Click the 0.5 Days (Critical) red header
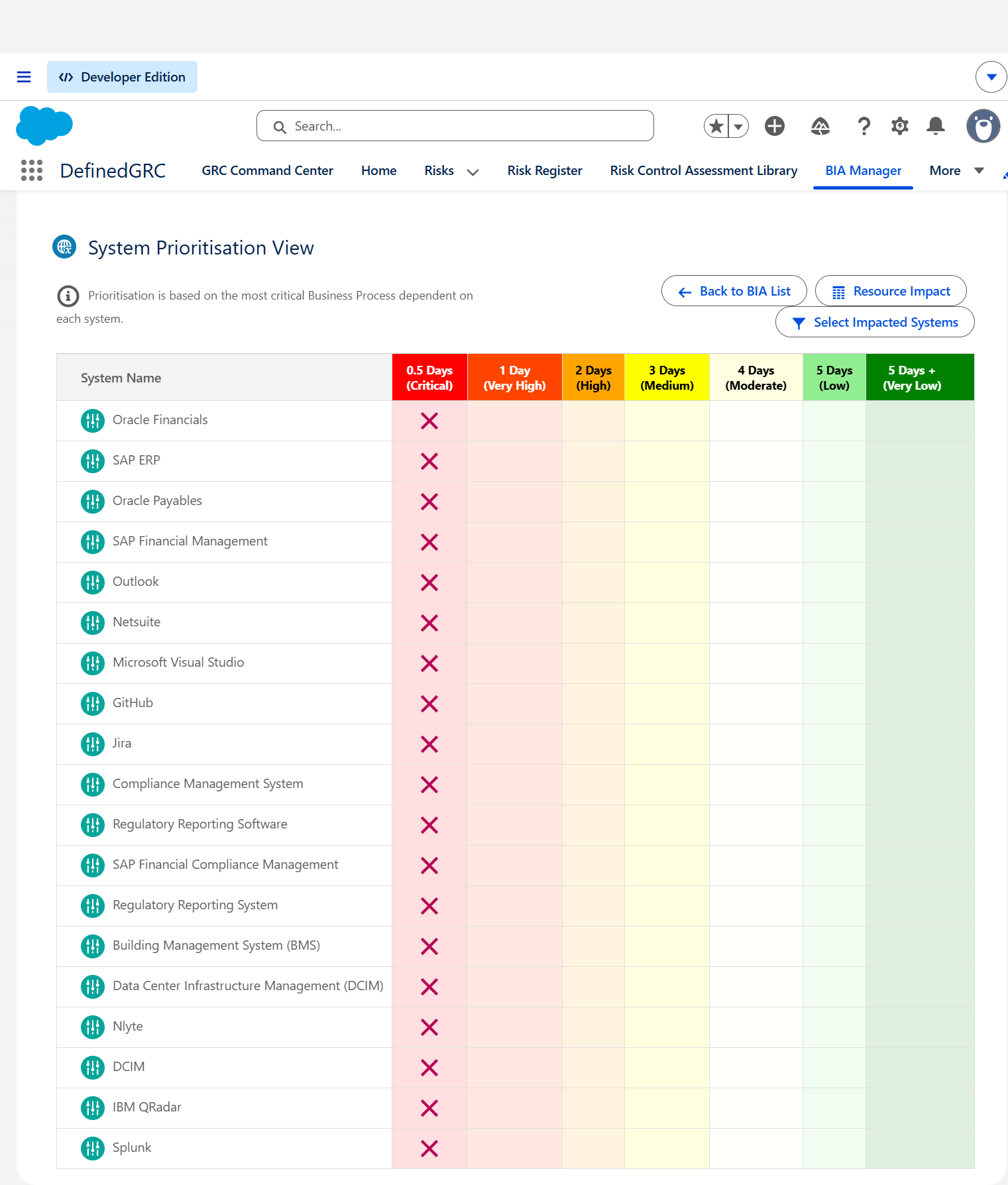The width and height of the screenshot is (1008, 1185). 429,378
